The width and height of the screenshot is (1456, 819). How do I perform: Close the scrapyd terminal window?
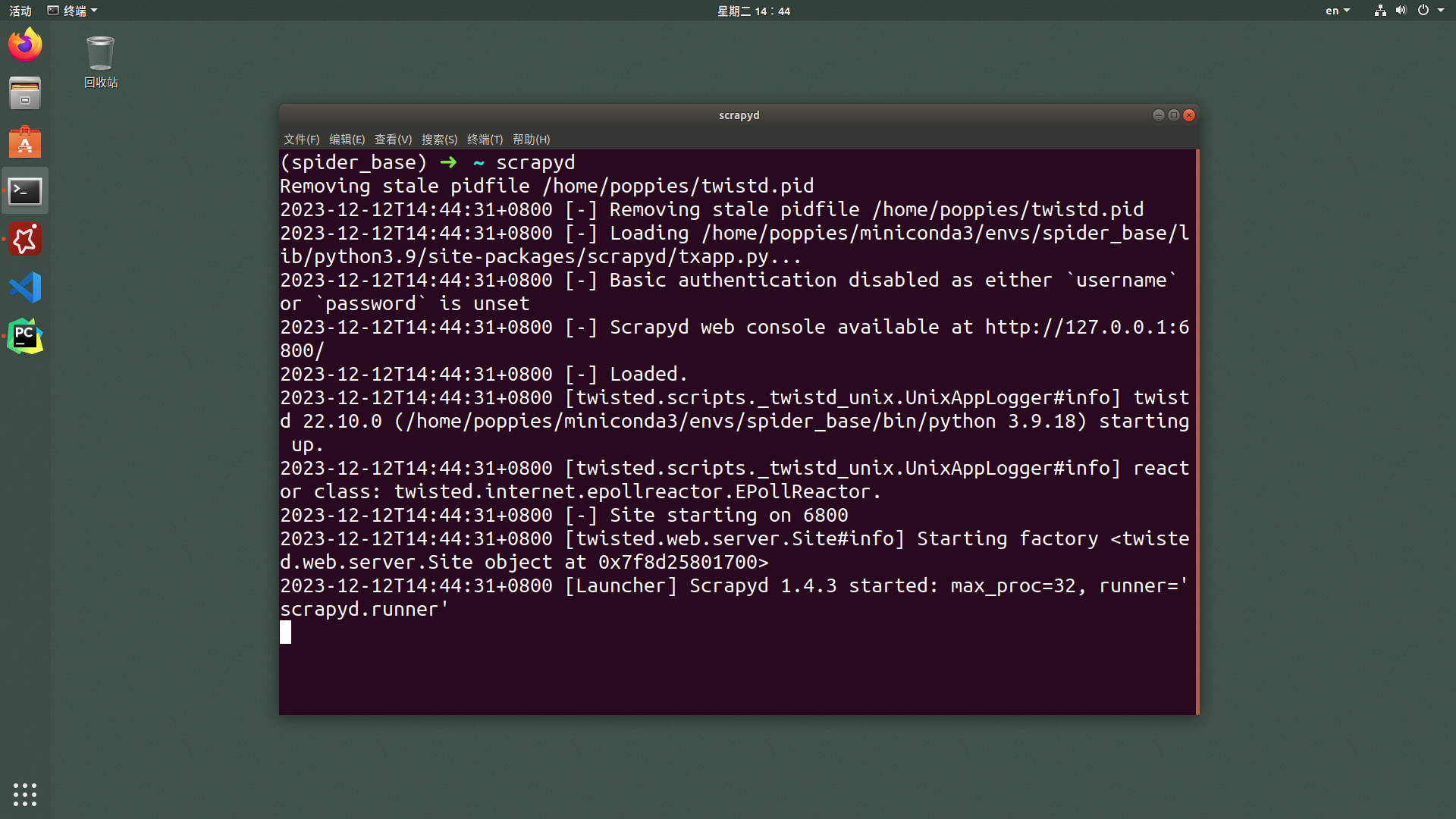(x=1189, y=115)
